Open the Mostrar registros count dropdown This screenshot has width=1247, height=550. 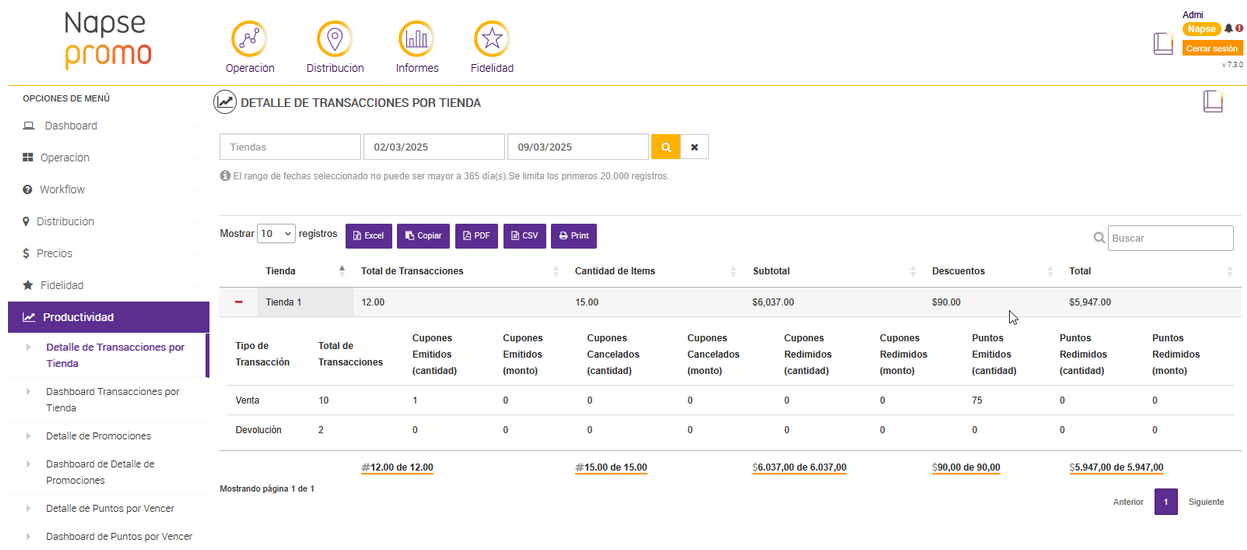276,234
